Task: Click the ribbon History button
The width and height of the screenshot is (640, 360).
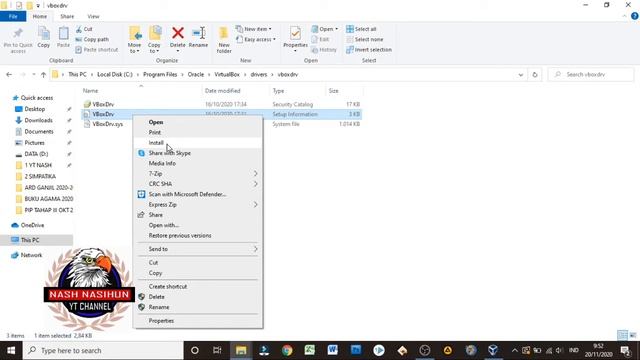Action: (324, 49)
